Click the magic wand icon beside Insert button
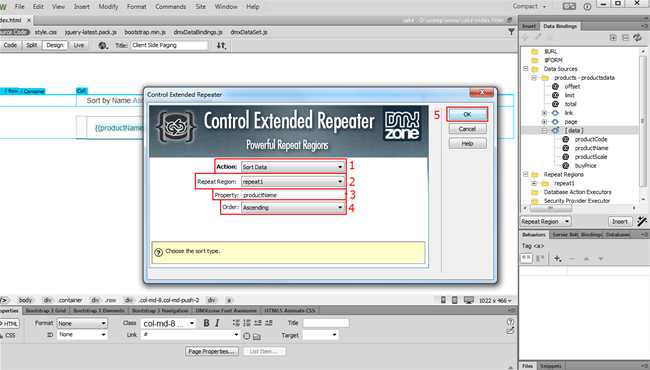The image size is (650, 370). (642, 221)
